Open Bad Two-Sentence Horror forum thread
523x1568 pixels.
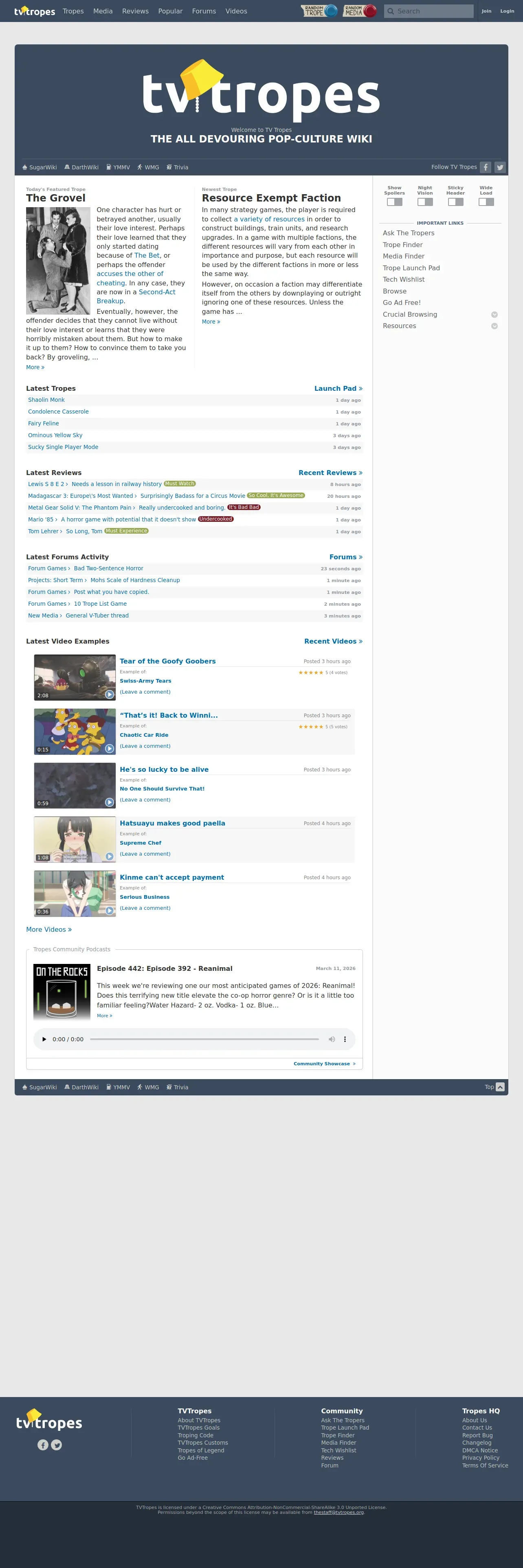108,569
